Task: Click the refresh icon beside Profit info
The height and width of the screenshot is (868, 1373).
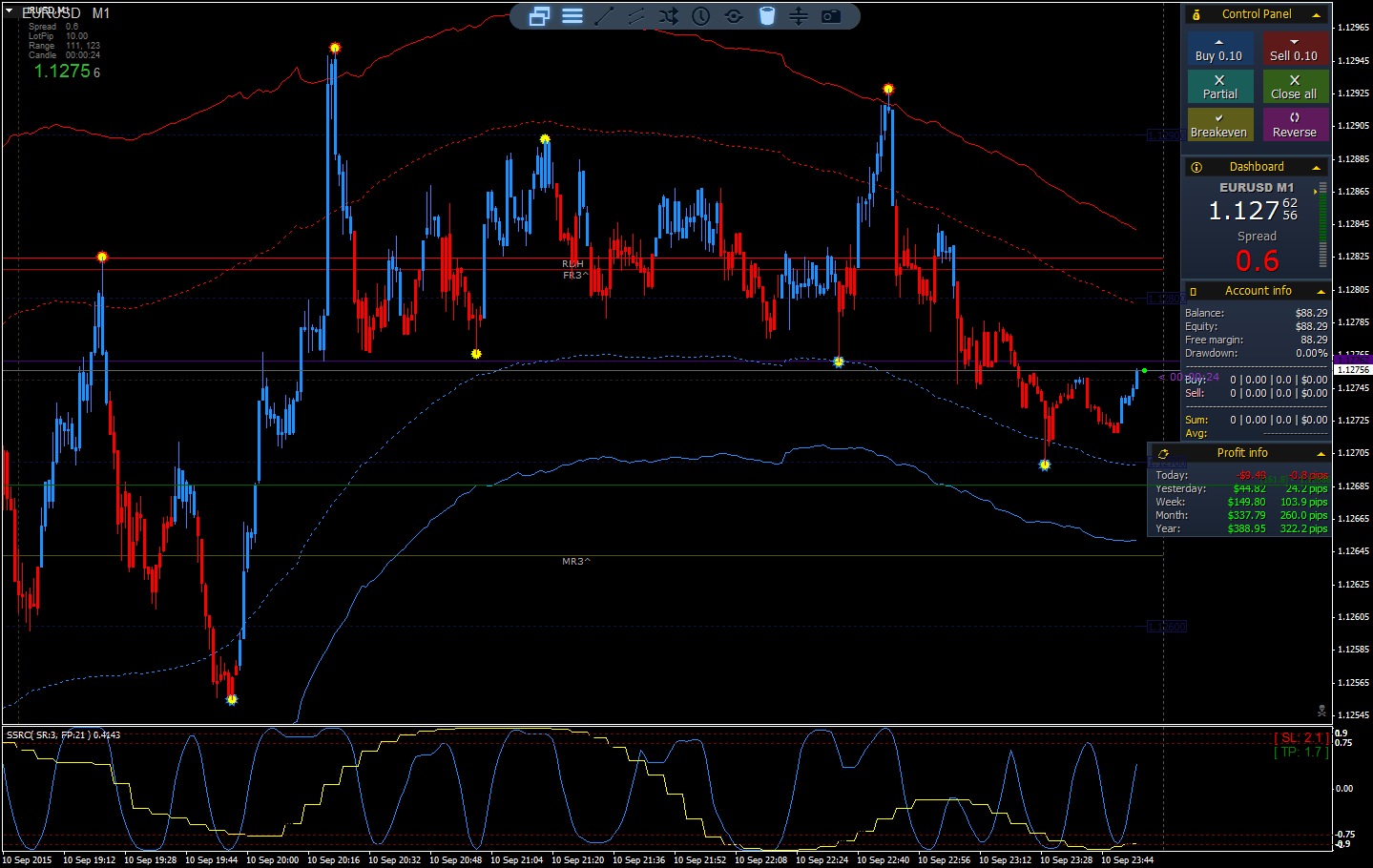Action: (1163, 454)
